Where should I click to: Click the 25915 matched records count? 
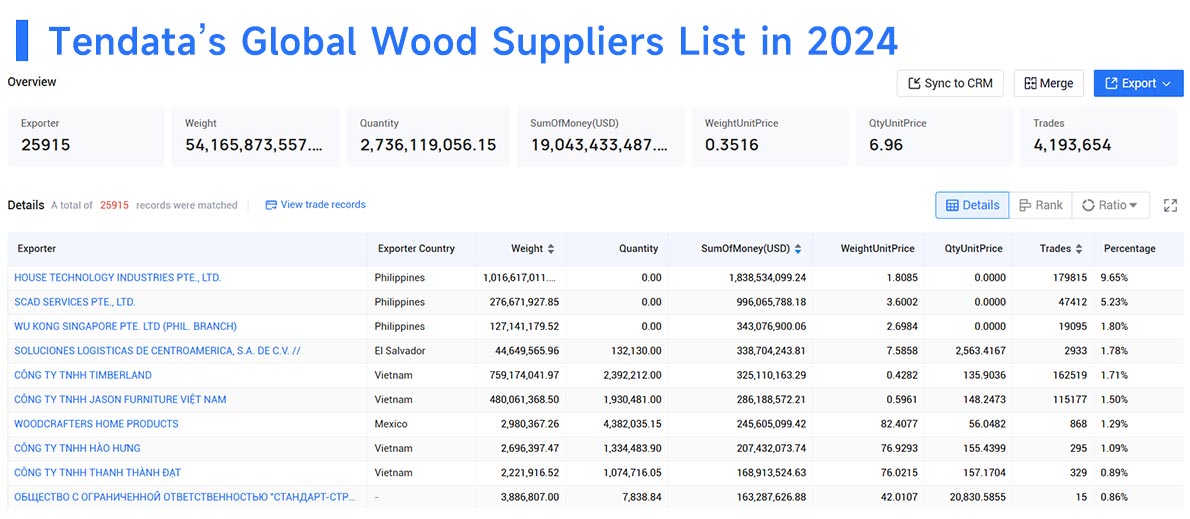click(115, 205)
